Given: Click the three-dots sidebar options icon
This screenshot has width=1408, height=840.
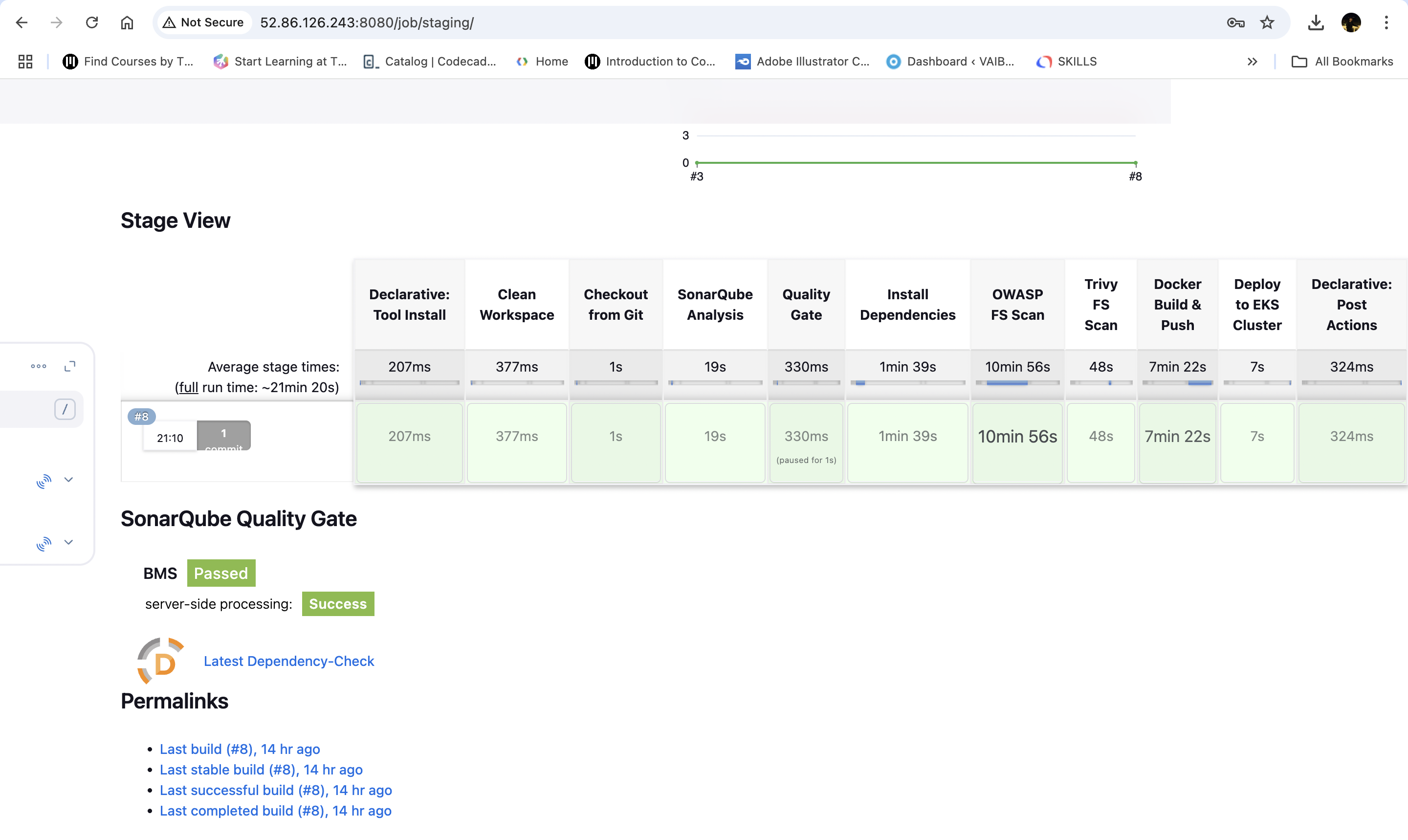Looking at the screenshot, I should (39, 366).
